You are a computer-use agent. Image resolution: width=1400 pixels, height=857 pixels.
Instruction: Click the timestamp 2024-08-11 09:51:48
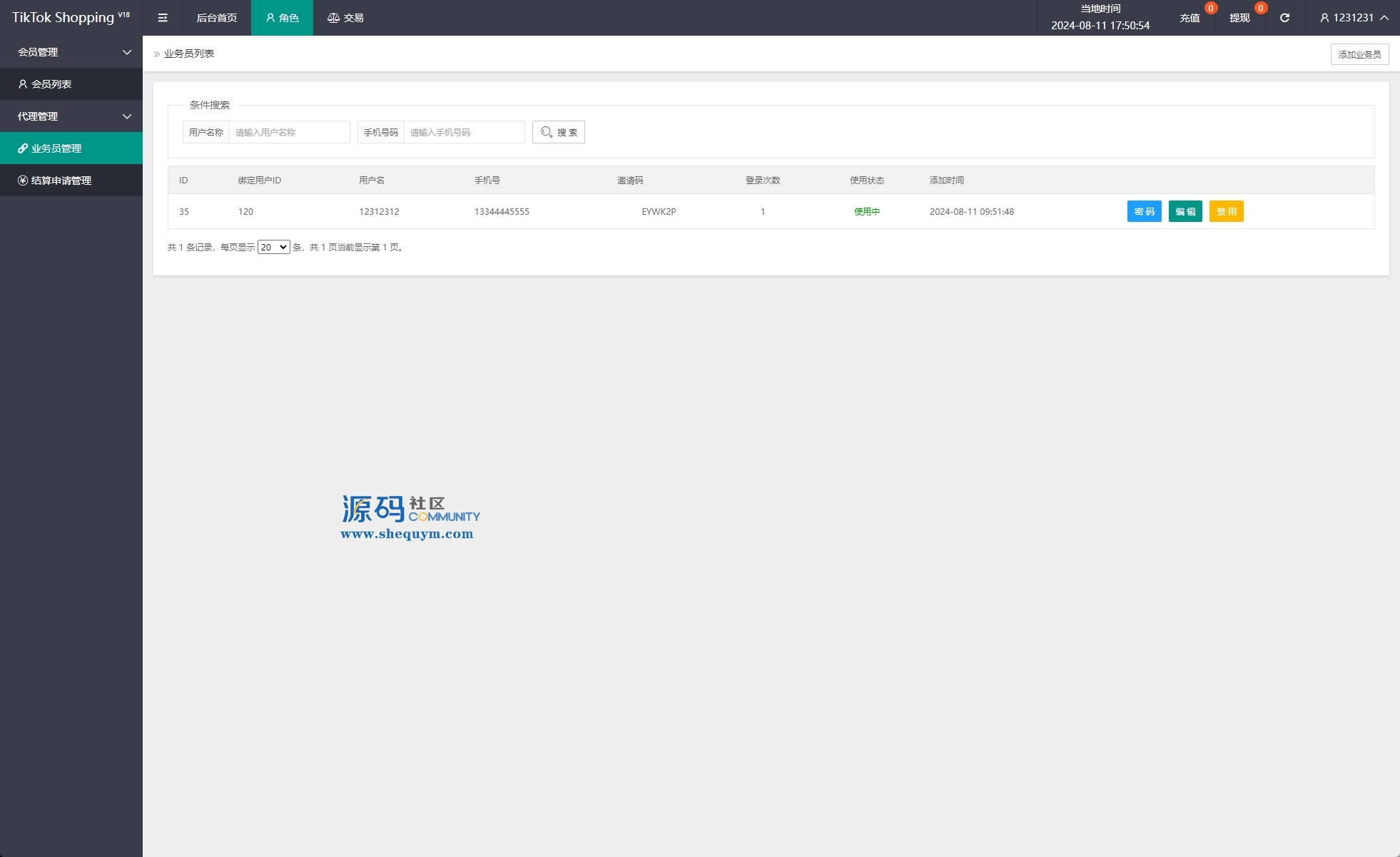point(972,212)
